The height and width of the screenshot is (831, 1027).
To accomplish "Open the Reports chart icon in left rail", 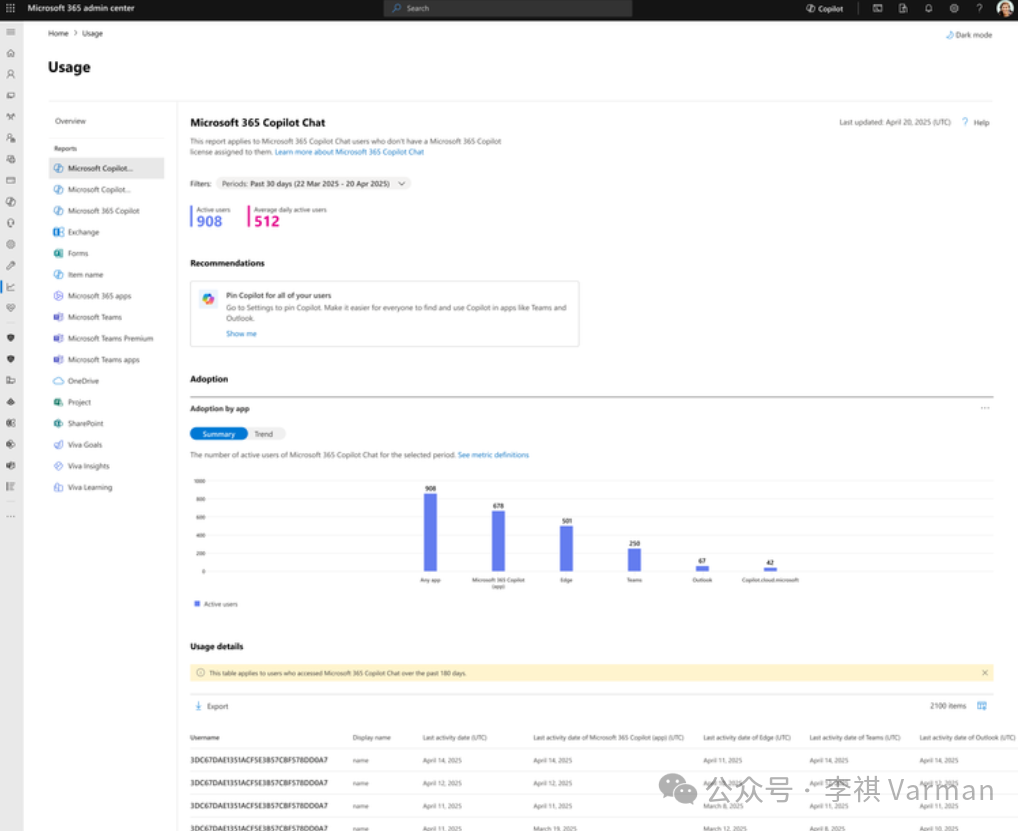I will tap(10, 287).
